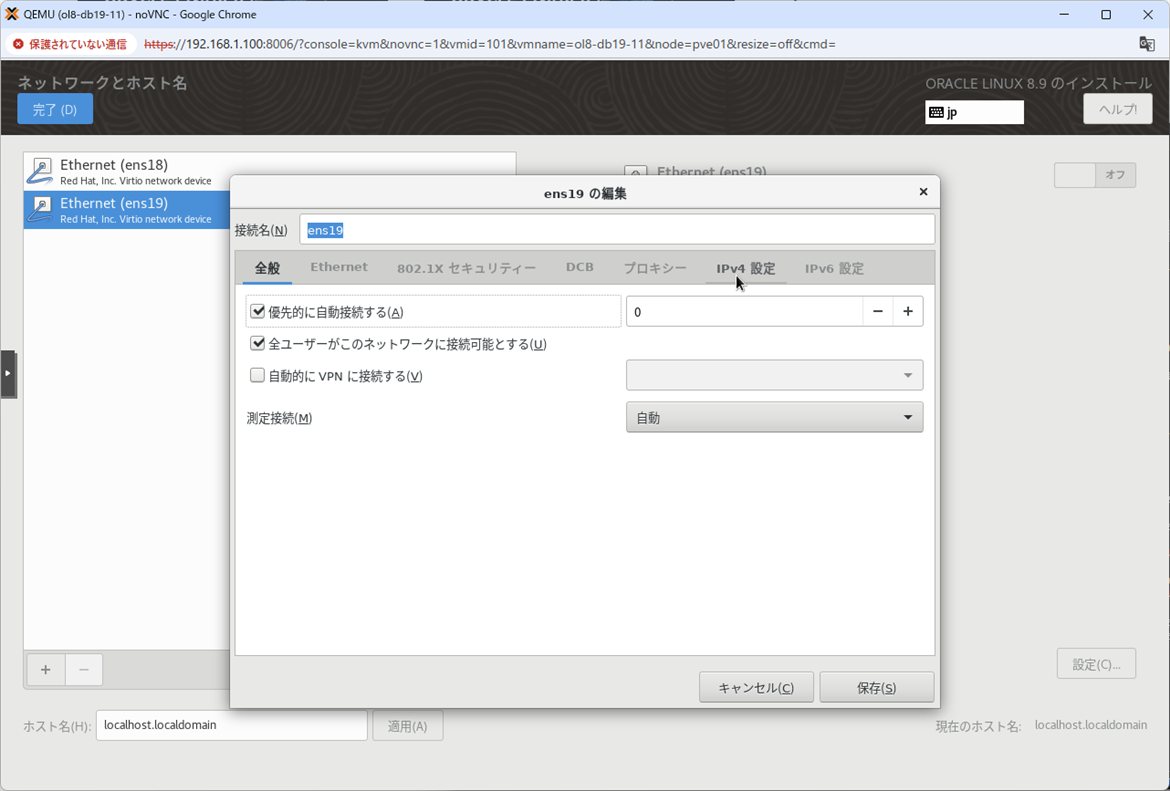Add a network device with plus button
The height and width of the screenshot is (791, 1170).
[x=46, y=669]
